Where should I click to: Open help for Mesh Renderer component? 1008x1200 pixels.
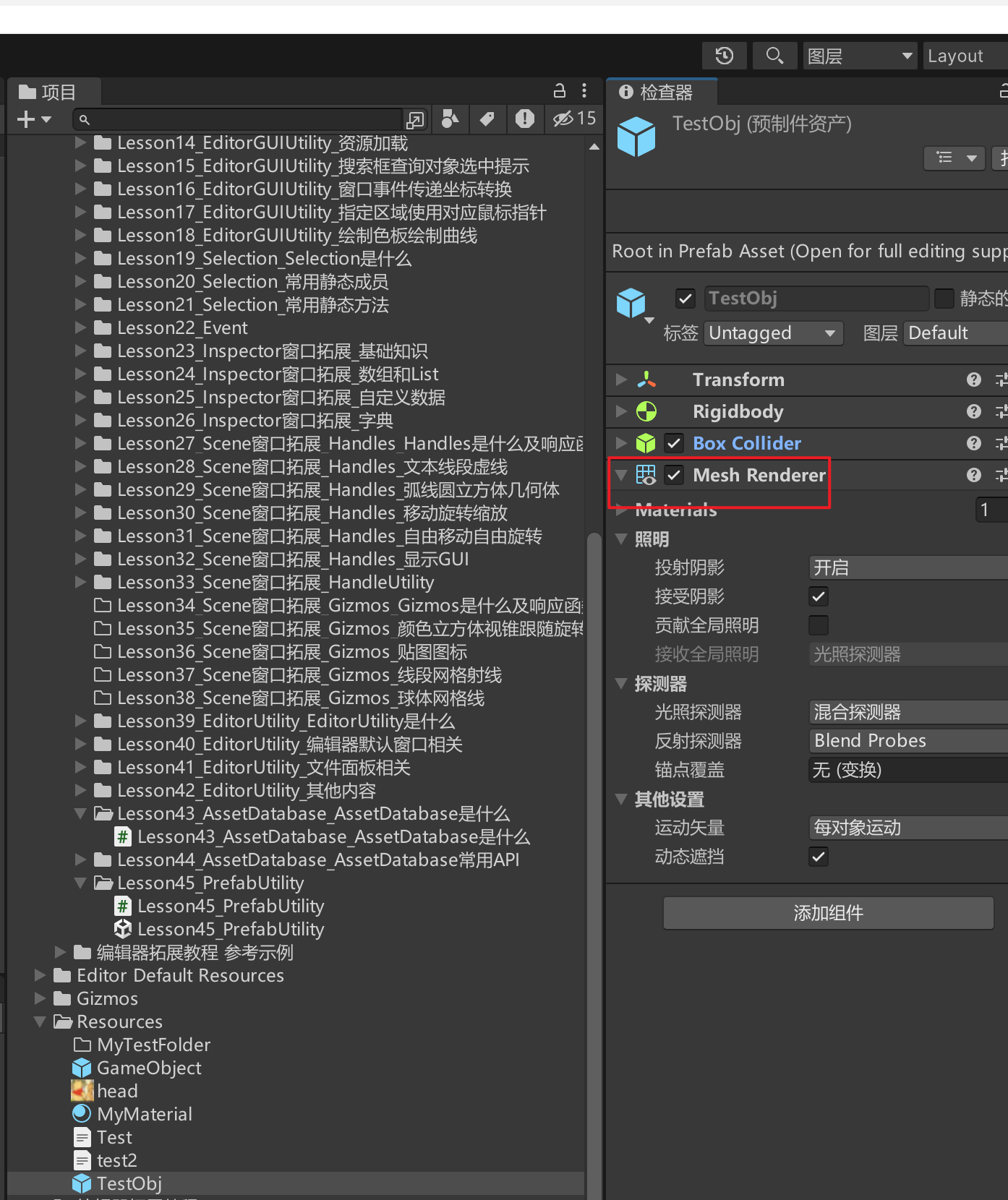click(x=973, y=475)
